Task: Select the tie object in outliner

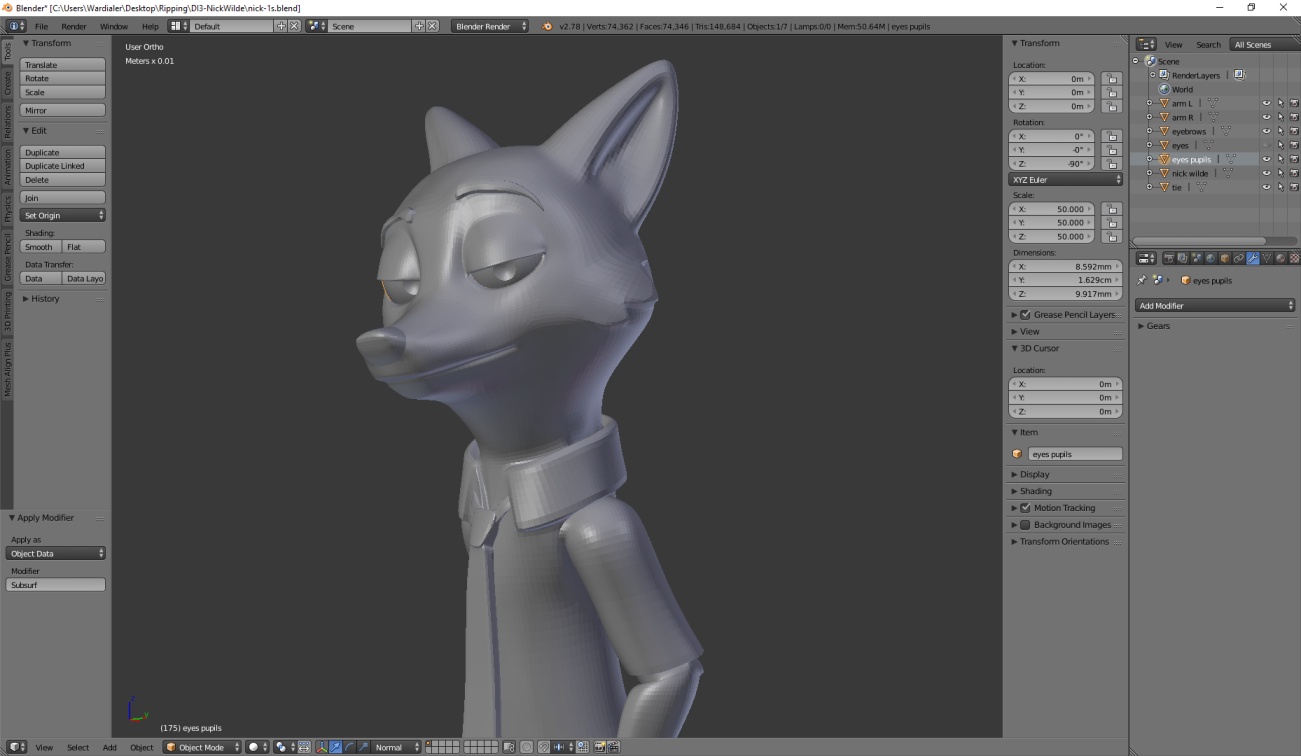Action: (x=1176, y=187)
